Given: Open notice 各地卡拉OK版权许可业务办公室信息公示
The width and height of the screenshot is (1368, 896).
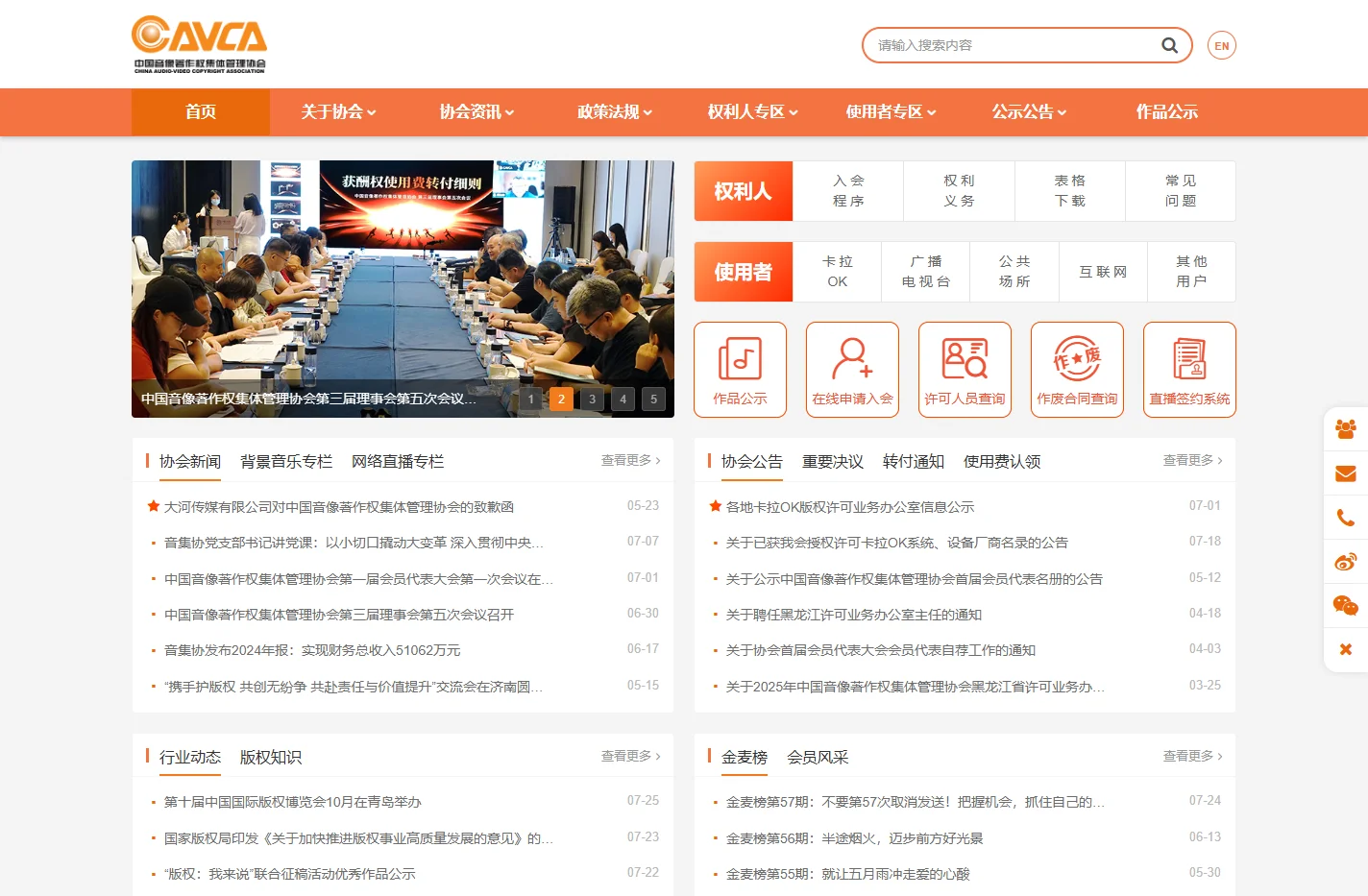Looking at the screenshot, I should (x=850, y=507).
